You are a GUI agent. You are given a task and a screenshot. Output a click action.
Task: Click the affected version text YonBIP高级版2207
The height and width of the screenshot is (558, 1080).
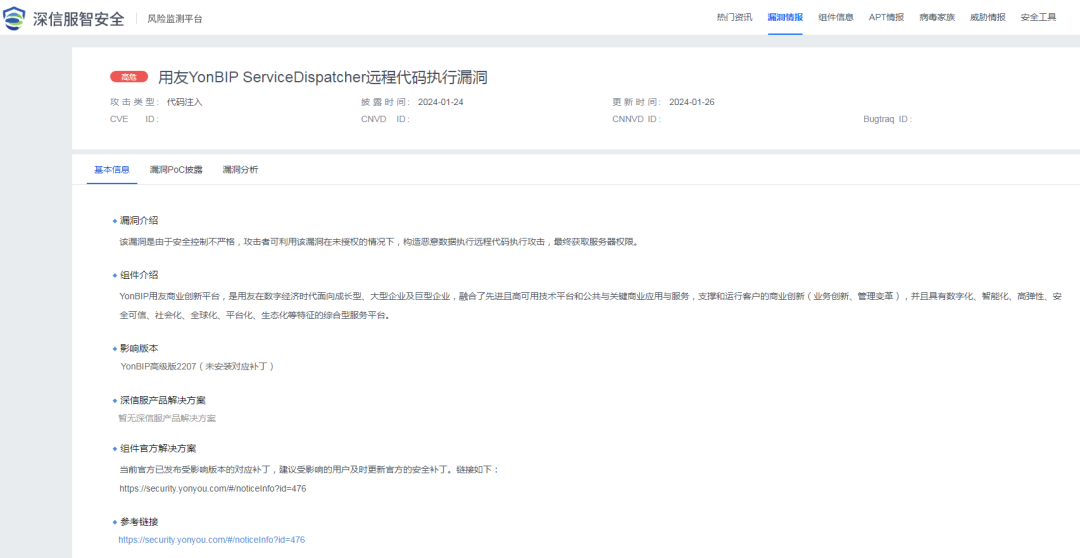(198, 366)
